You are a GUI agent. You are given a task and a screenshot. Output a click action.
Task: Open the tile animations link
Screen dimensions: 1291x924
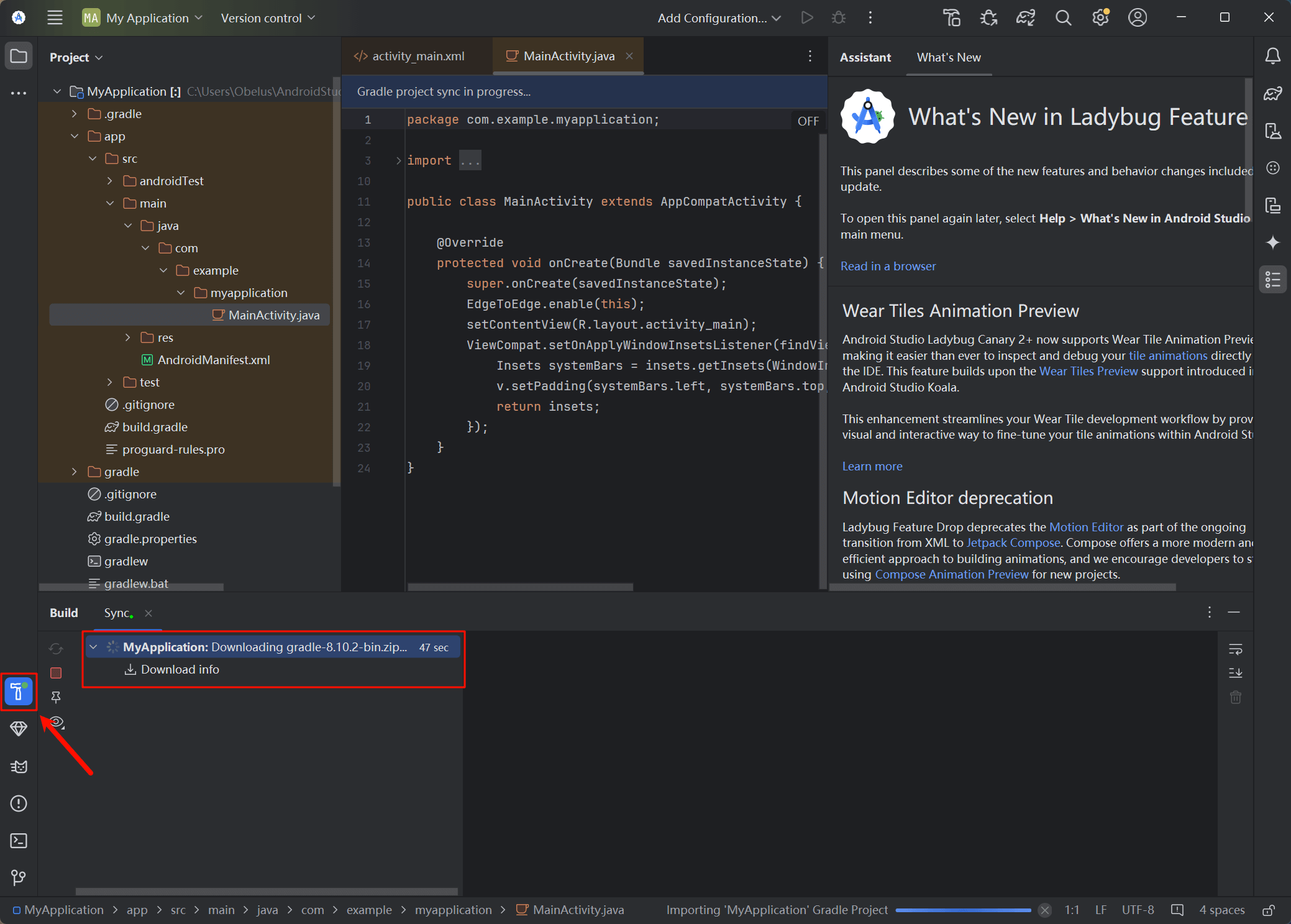pyautogui.click(x=1168, y=355)
